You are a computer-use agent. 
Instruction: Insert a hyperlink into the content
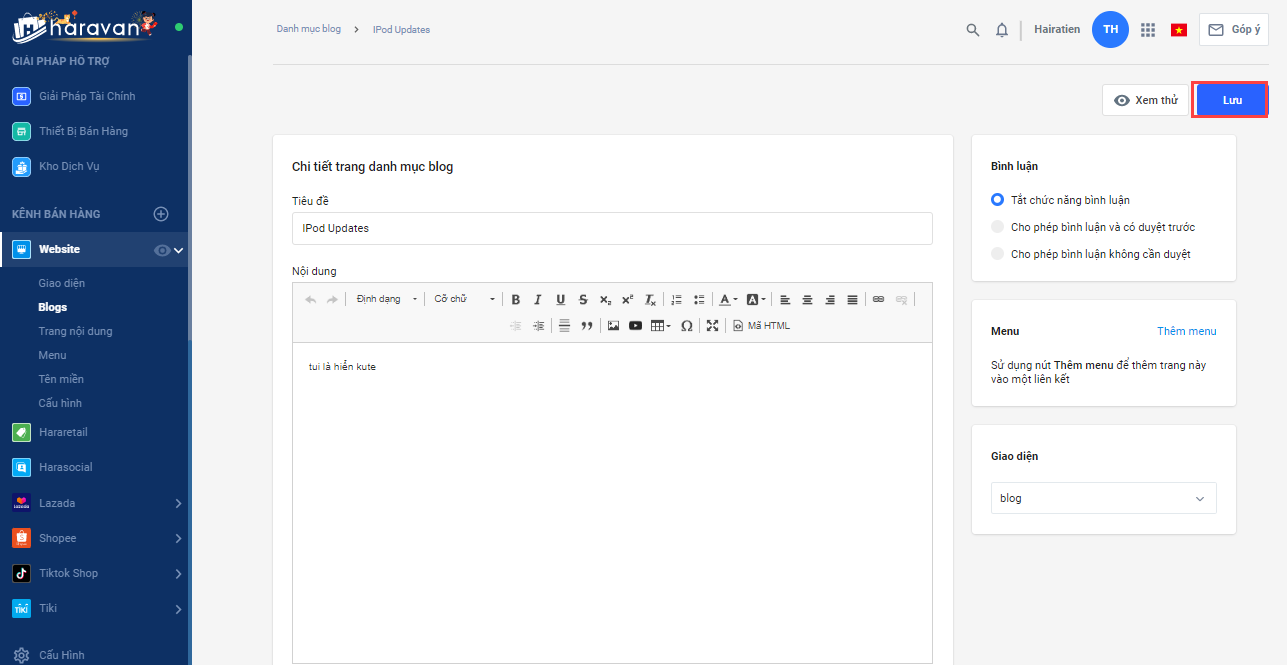(878, 299)
